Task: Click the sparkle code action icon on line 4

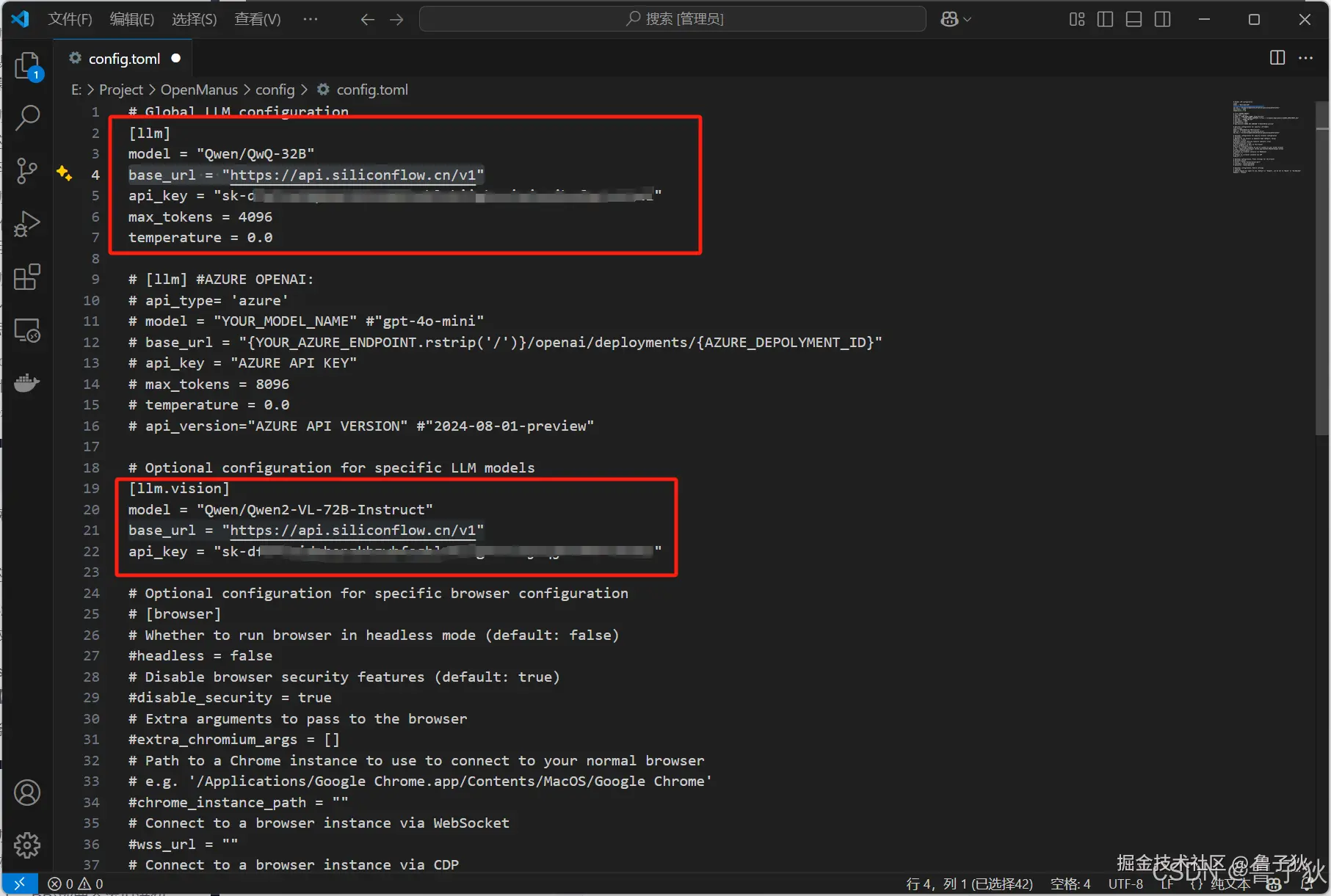Action: pos(65,173)
